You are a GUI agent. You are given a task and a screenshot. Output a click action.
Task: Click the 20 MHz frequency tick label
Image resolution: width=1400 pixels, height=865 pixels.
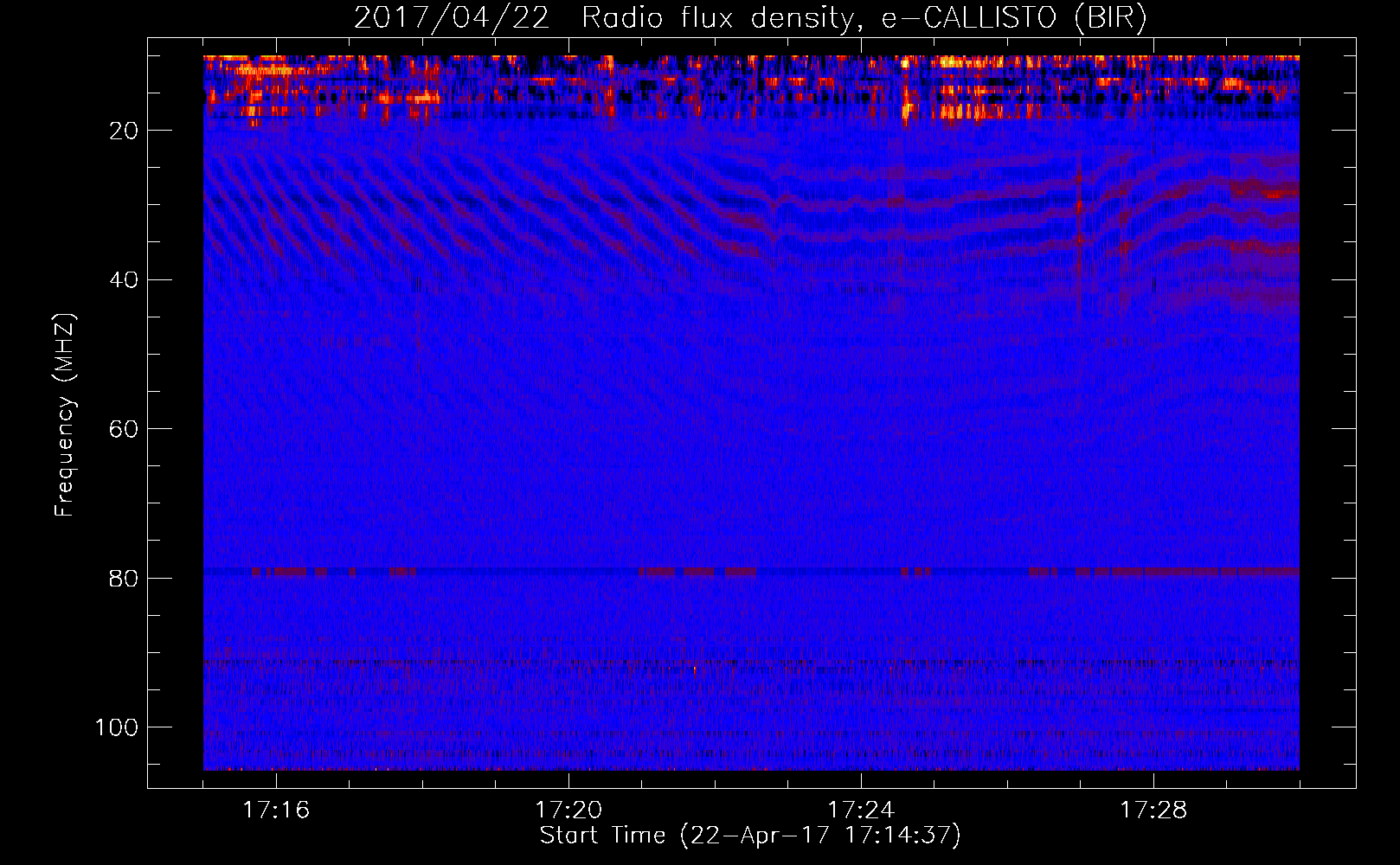point(124,131)
